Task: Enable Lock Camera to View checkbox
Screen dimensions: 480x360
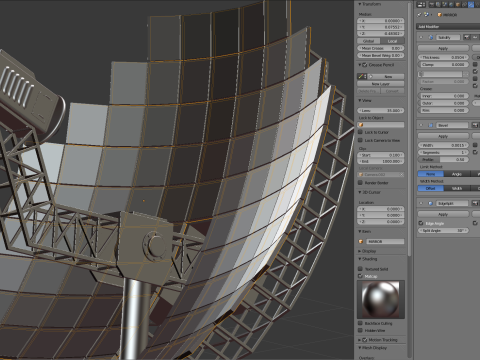Action: coord(360,140)
